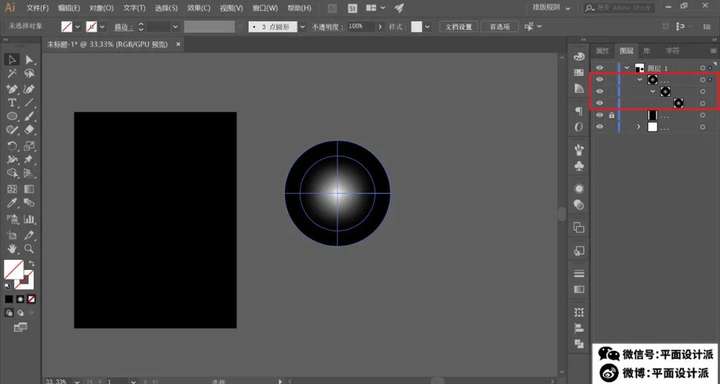Toggle visibility of the locked black rectangle layer
The width and height of the screenshot is (720, 384).
point(600,115)
